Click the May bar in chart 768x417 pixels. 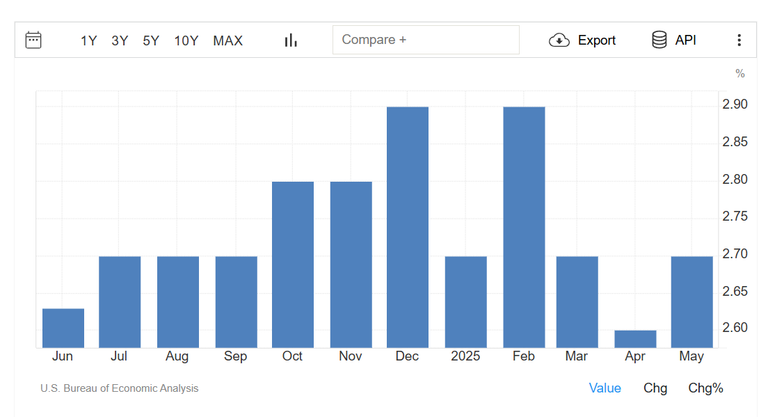[692, 302]
